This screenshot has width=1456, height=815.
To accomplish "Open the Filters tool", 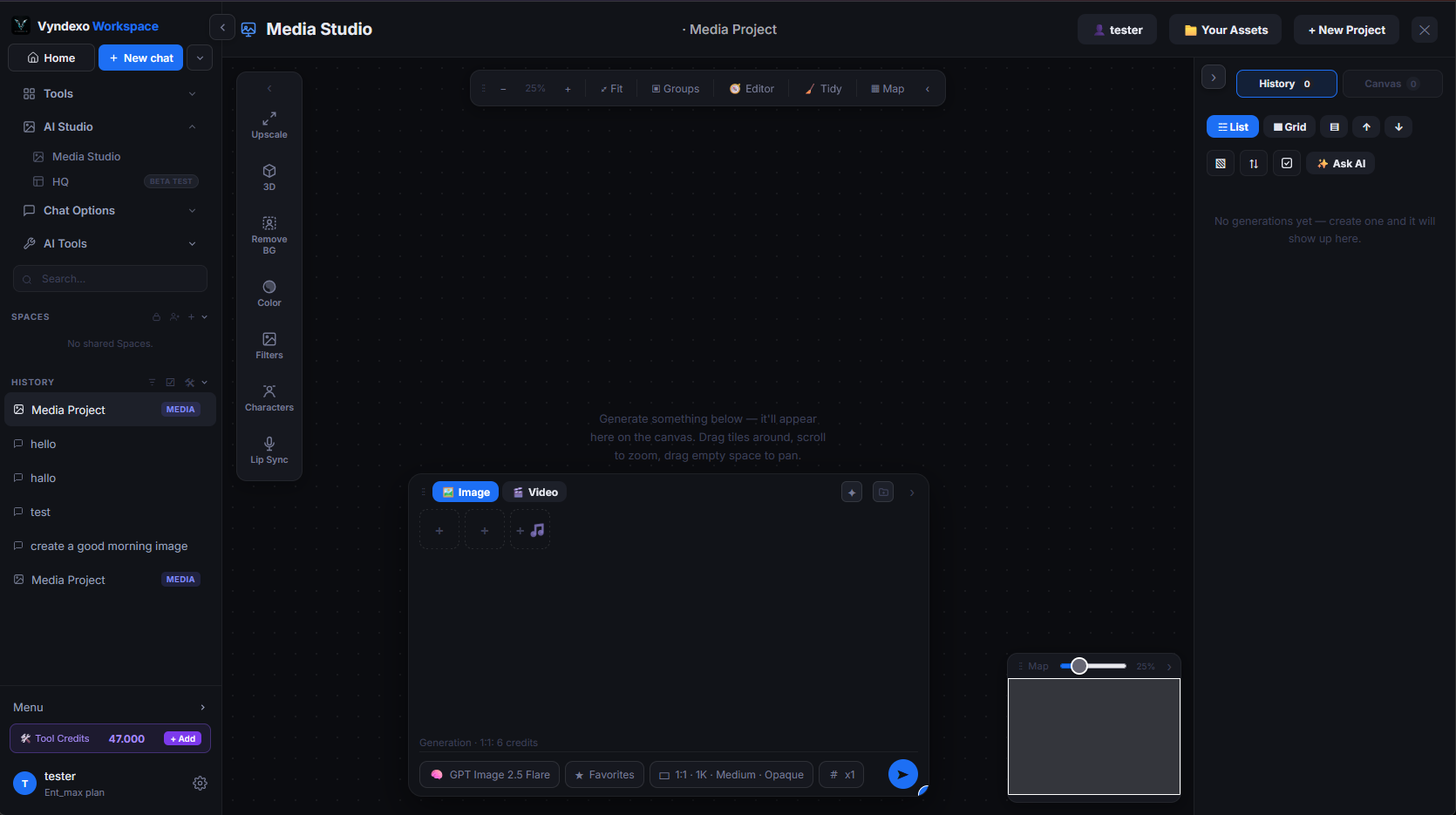I will 269,345.
